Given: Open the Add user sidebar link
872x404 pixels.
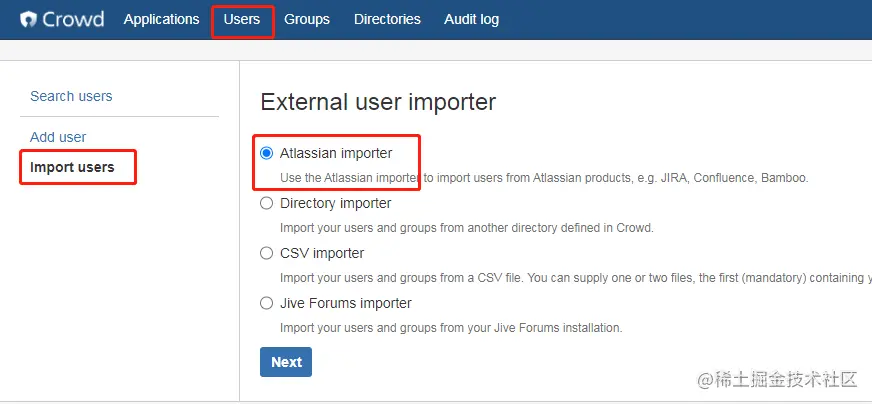Looking at the screenshot, I should click(x=58, y=137).
